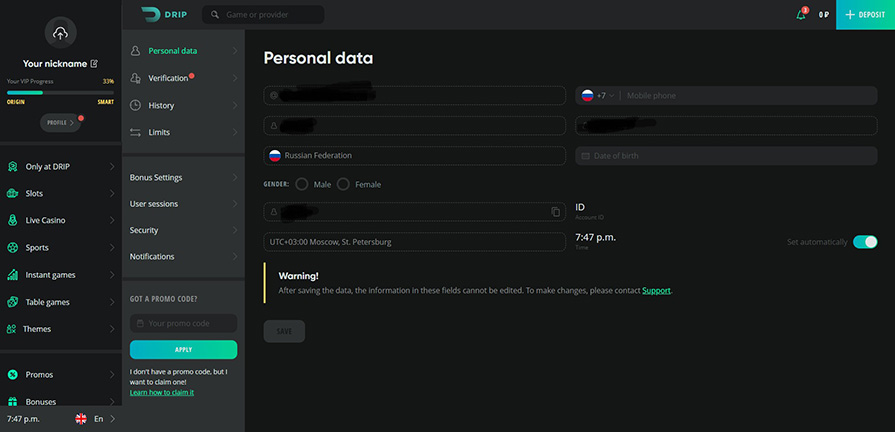
Task: Click the VIP progress bar
Action: pos(60,92)
